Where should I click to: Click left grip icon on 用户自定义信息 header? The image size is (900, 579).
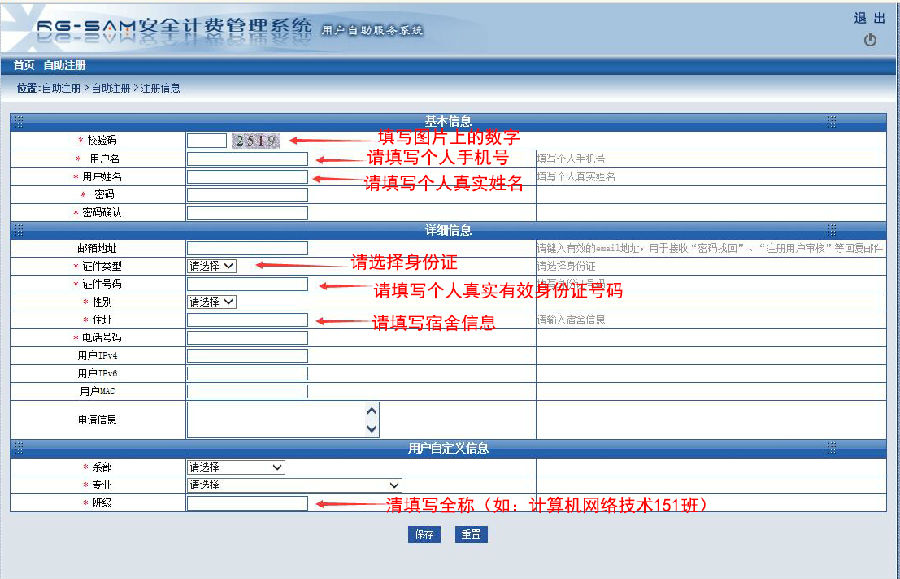point(18,449)
